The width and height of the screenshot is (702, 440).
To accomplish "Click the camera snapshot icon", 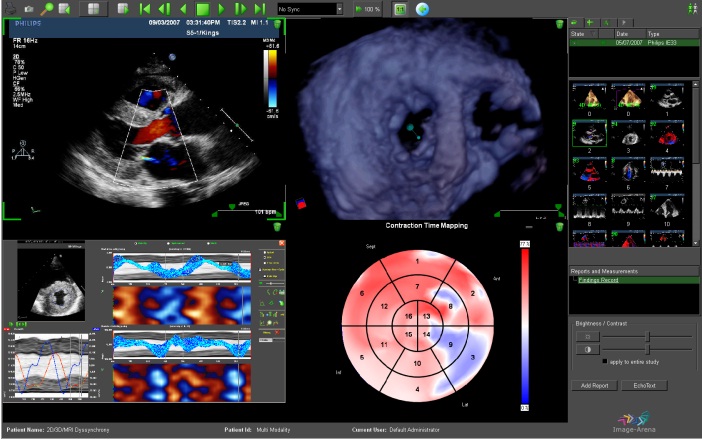I will point(29,9).
